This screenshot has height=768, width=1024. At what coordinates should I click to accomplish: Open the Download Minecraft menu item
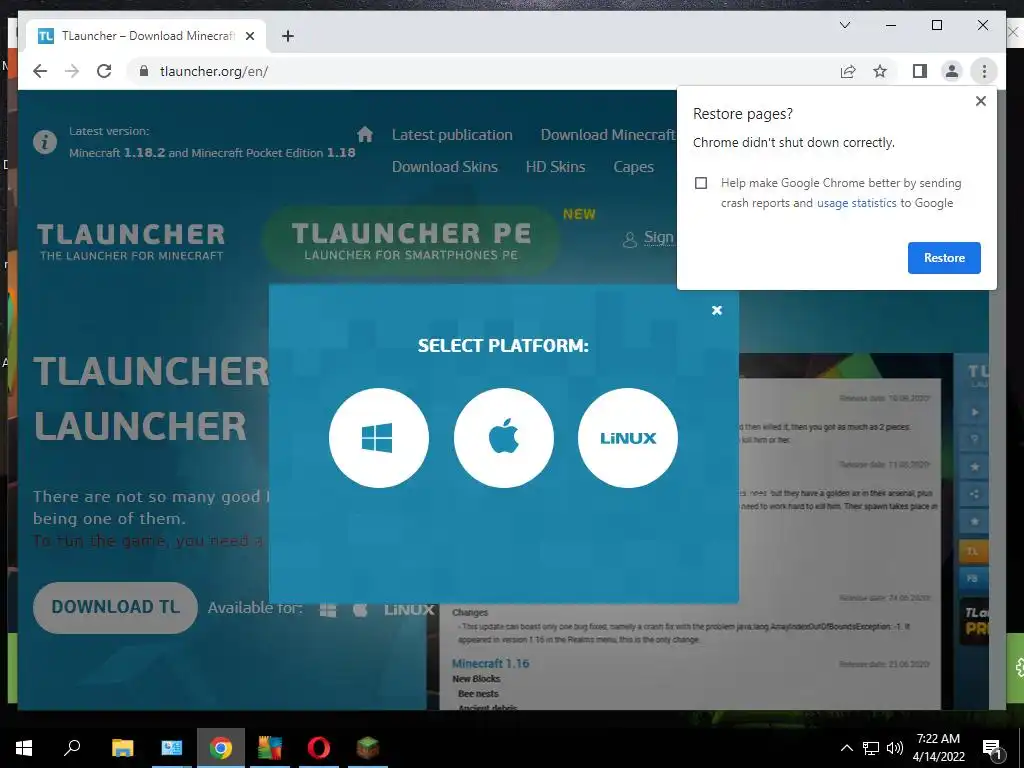point(607,135)
